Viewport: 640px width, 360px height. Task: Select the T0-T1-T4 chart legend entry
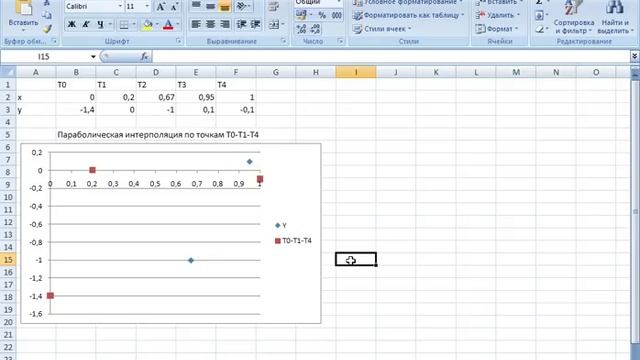[x=293, y=241]
